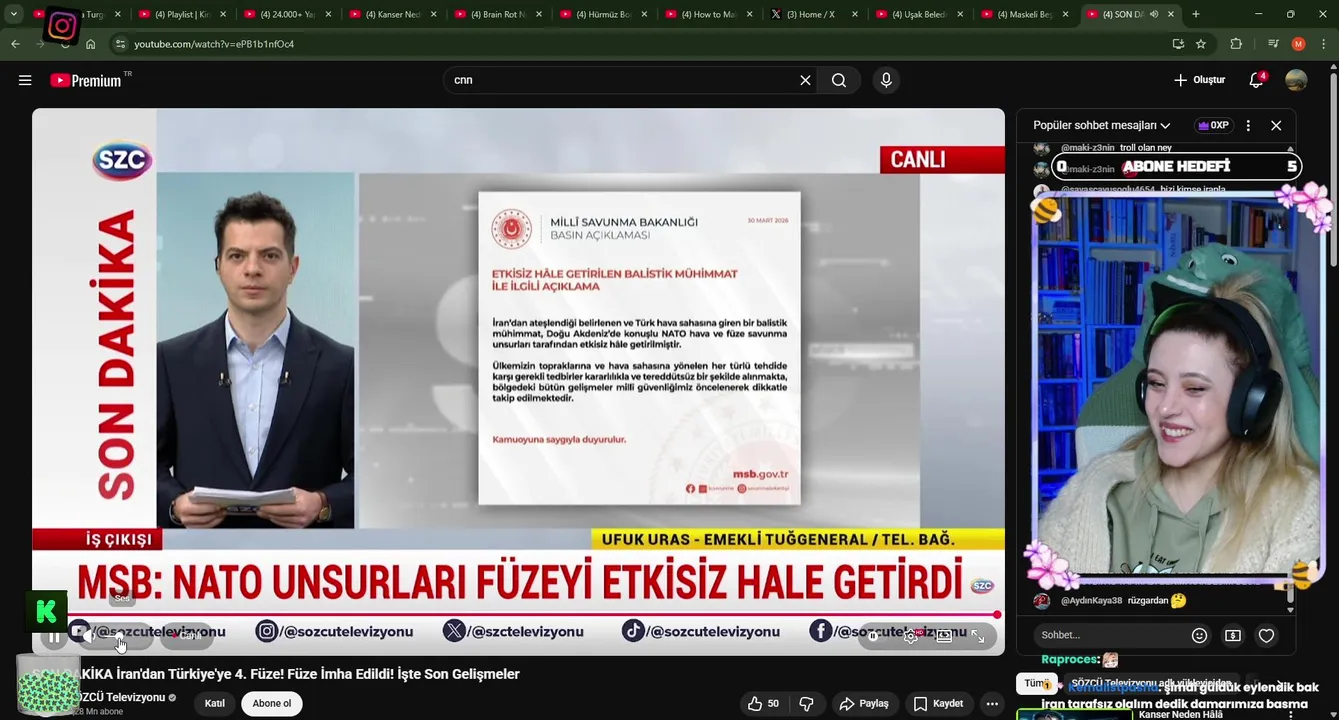
Task: Select the Tümü filter chip
Action: (x=1036, y=684)
